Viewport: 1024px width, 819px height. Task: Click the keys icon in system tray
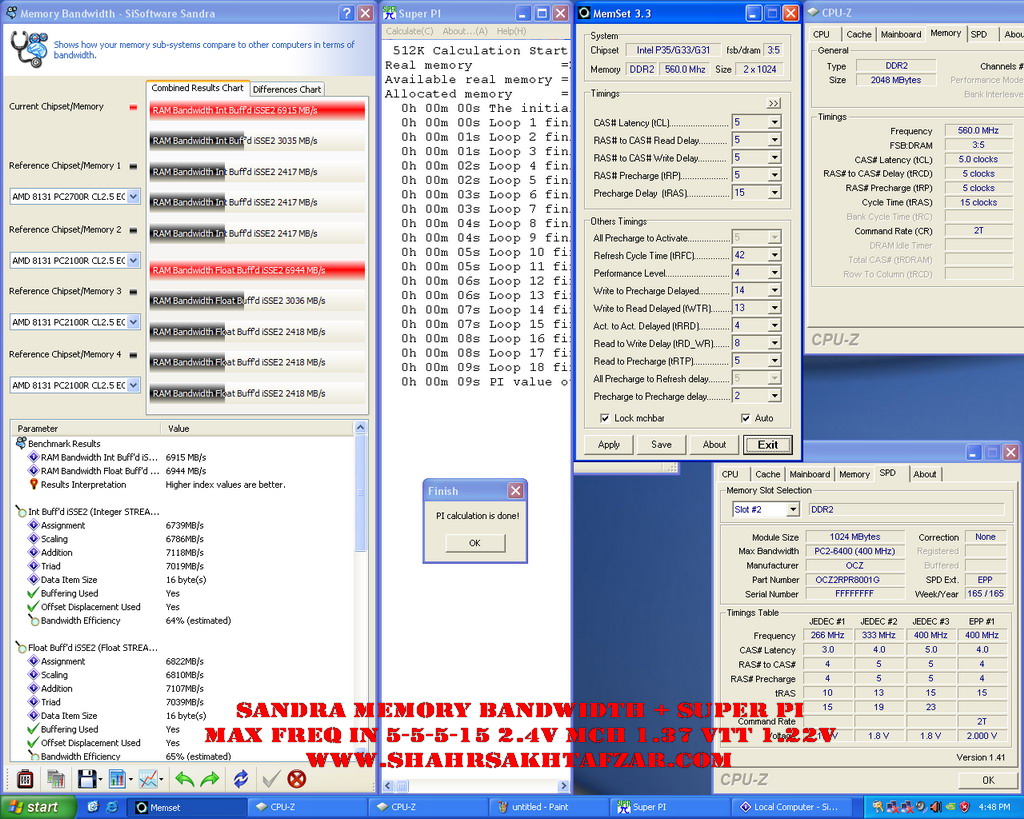coord(878,807)
